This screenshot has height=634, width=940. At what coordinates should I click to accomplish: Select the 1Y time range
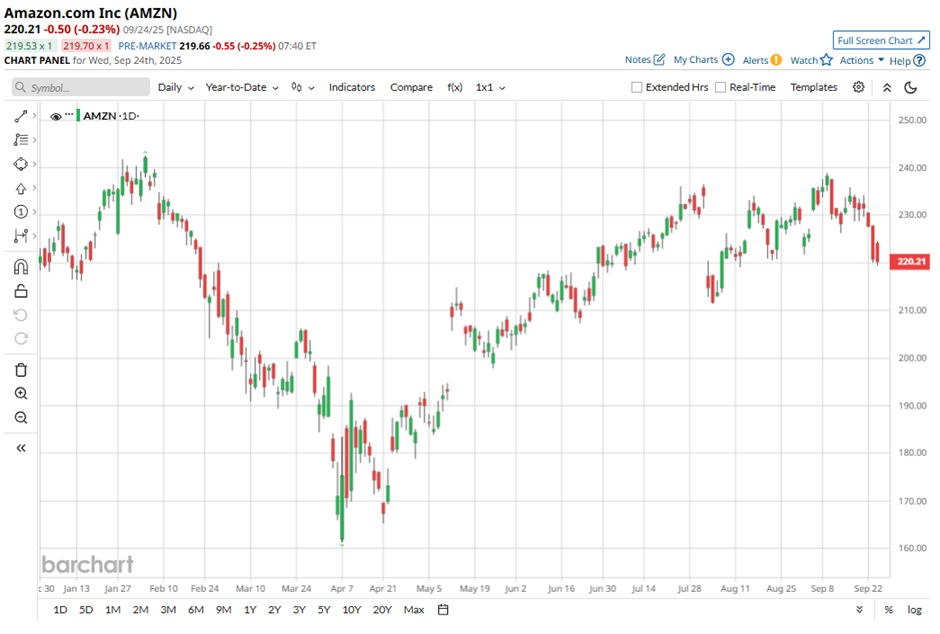[250, 609]
